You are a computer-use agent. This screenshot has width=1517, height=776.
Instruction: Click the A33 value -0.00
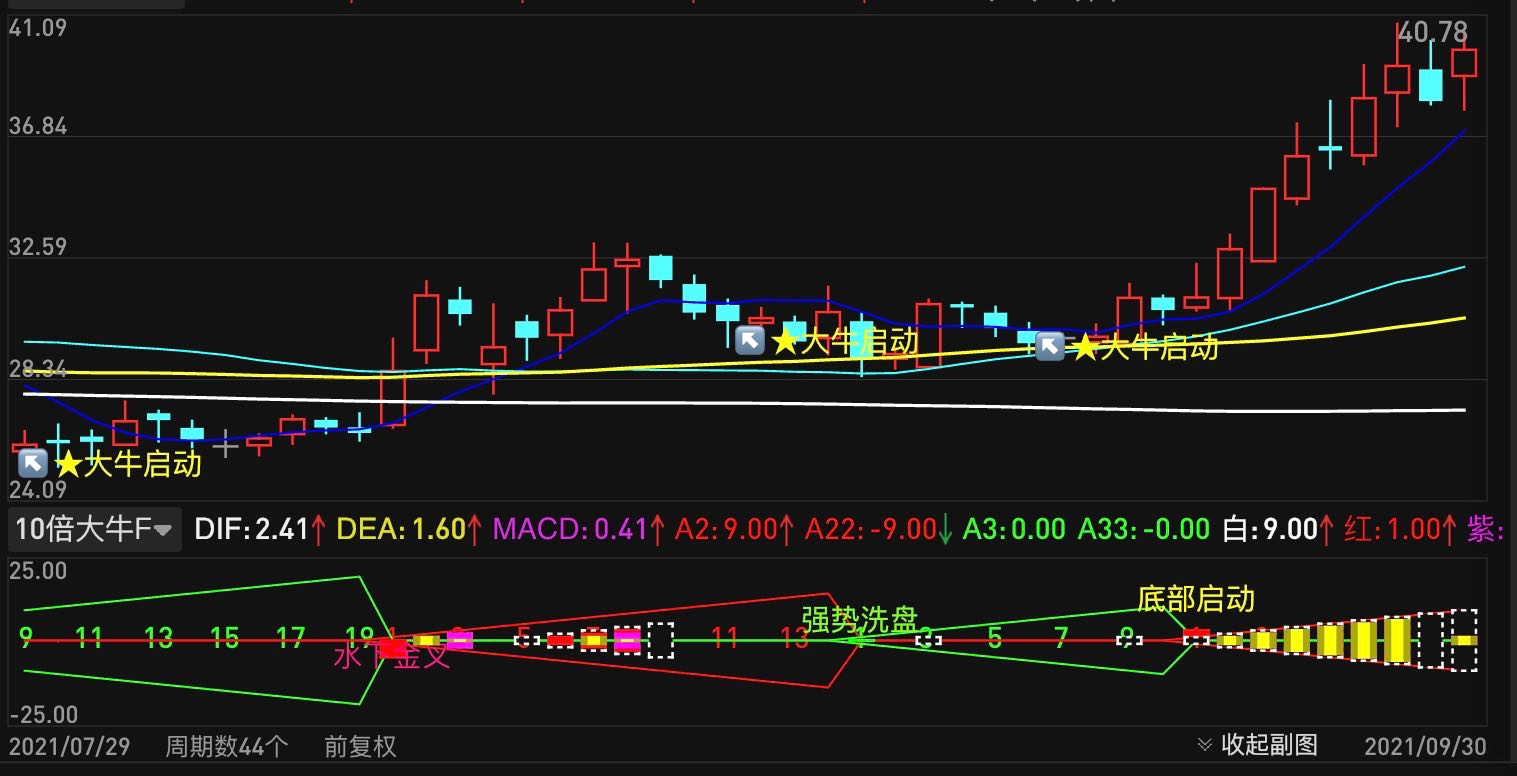1177,529
